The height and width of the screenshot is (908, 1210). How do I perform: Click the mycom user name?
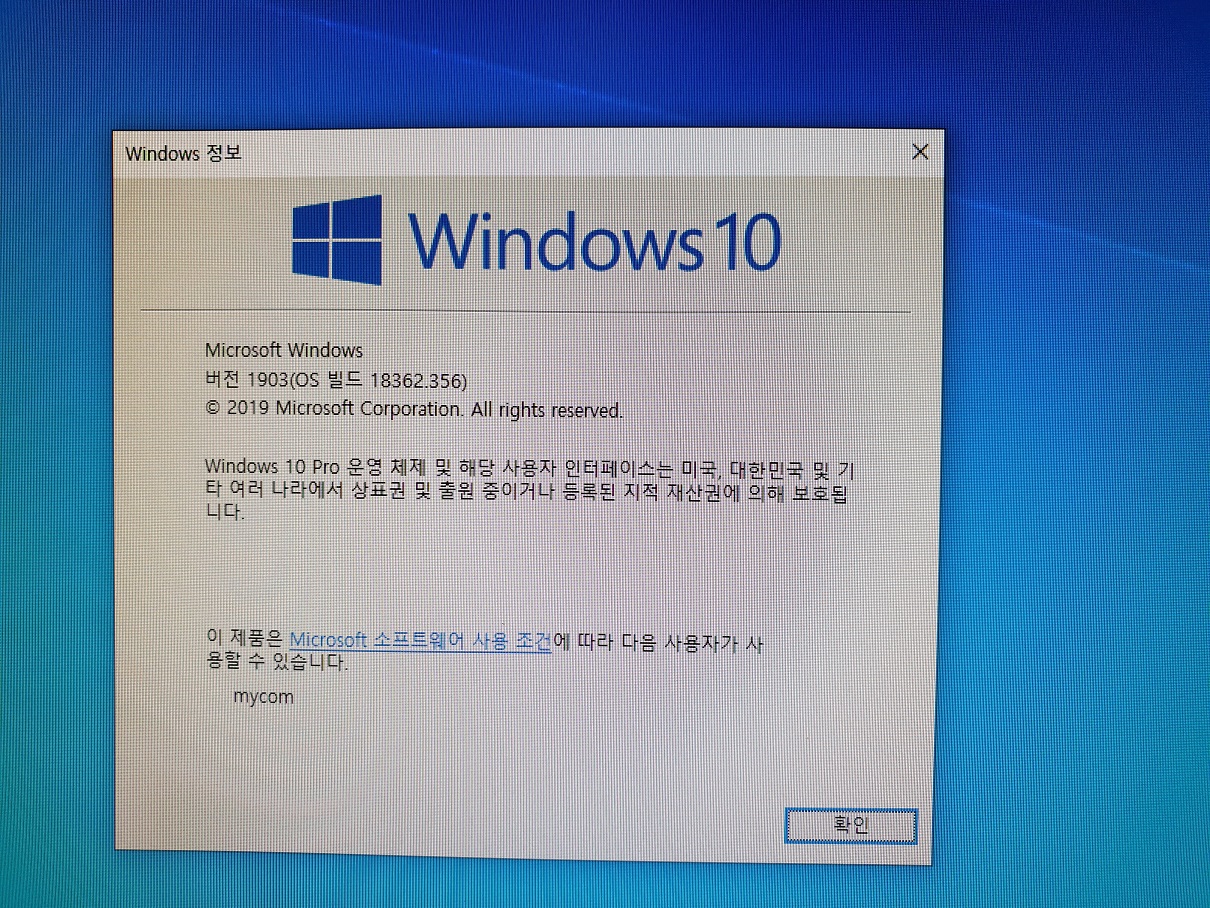click(263, 697)
